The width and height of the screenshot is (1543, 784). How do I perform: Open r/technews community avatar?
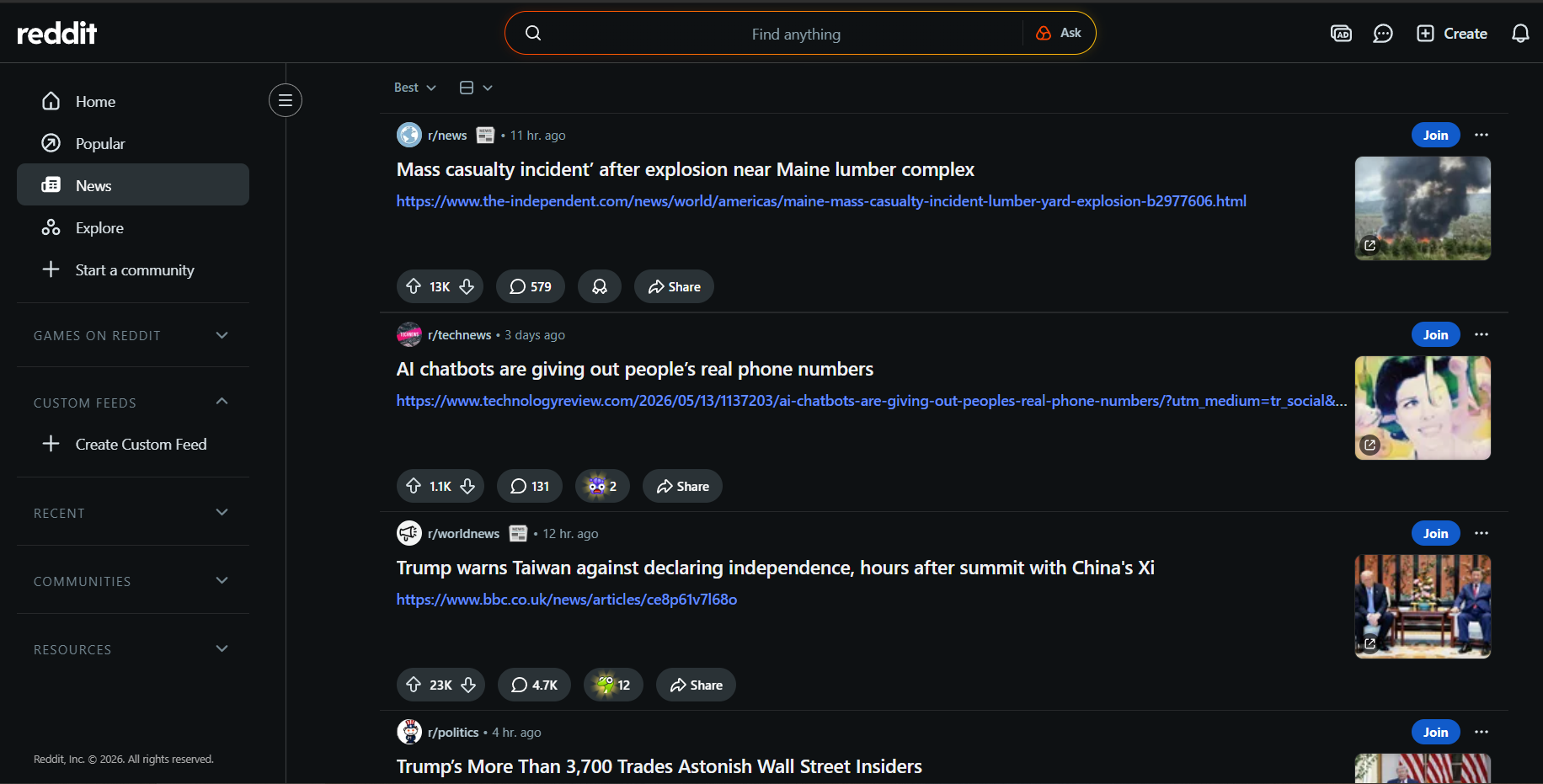(x=409, y=334)
